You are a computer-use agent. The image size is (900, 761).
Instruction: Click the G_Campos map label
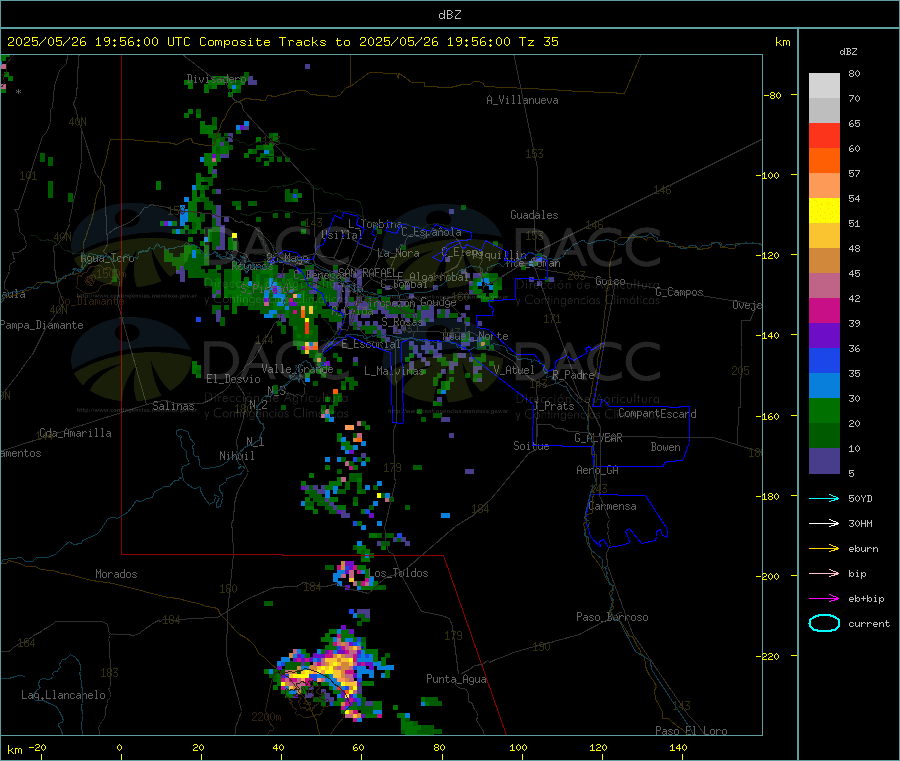point(679,292)
